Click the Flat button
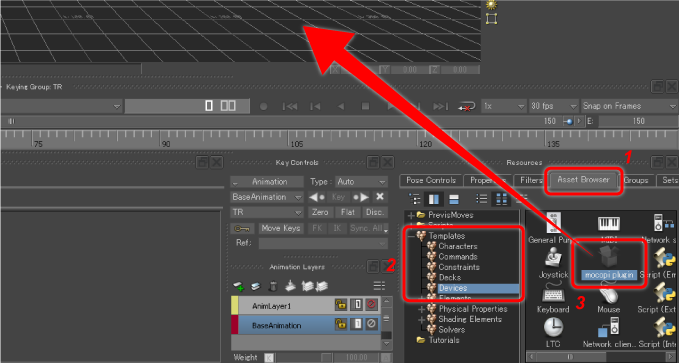This screenshot has width=679, height=363. pos(348,212)
